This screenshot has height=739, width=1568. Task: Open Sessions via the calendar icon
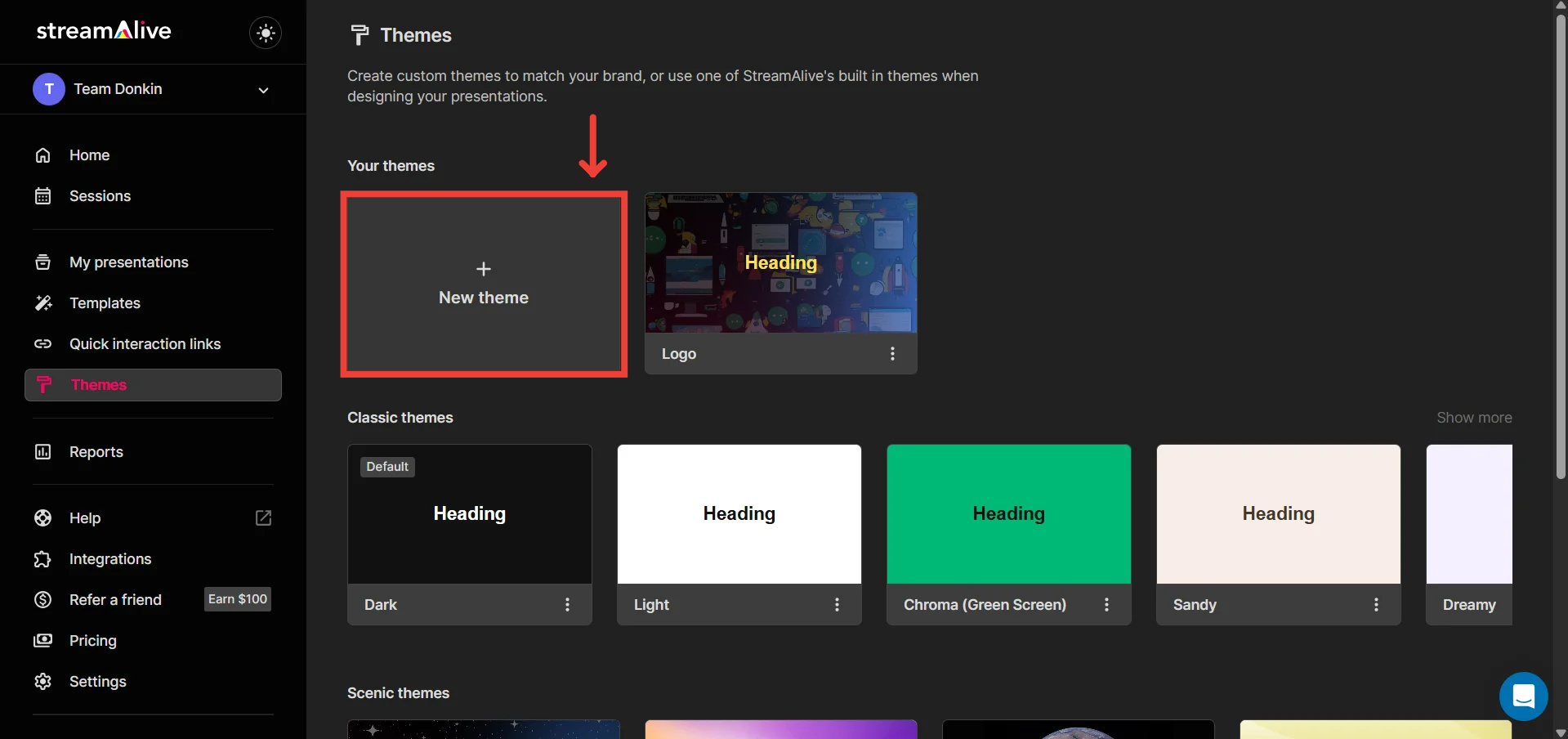[x=43, y=196]
